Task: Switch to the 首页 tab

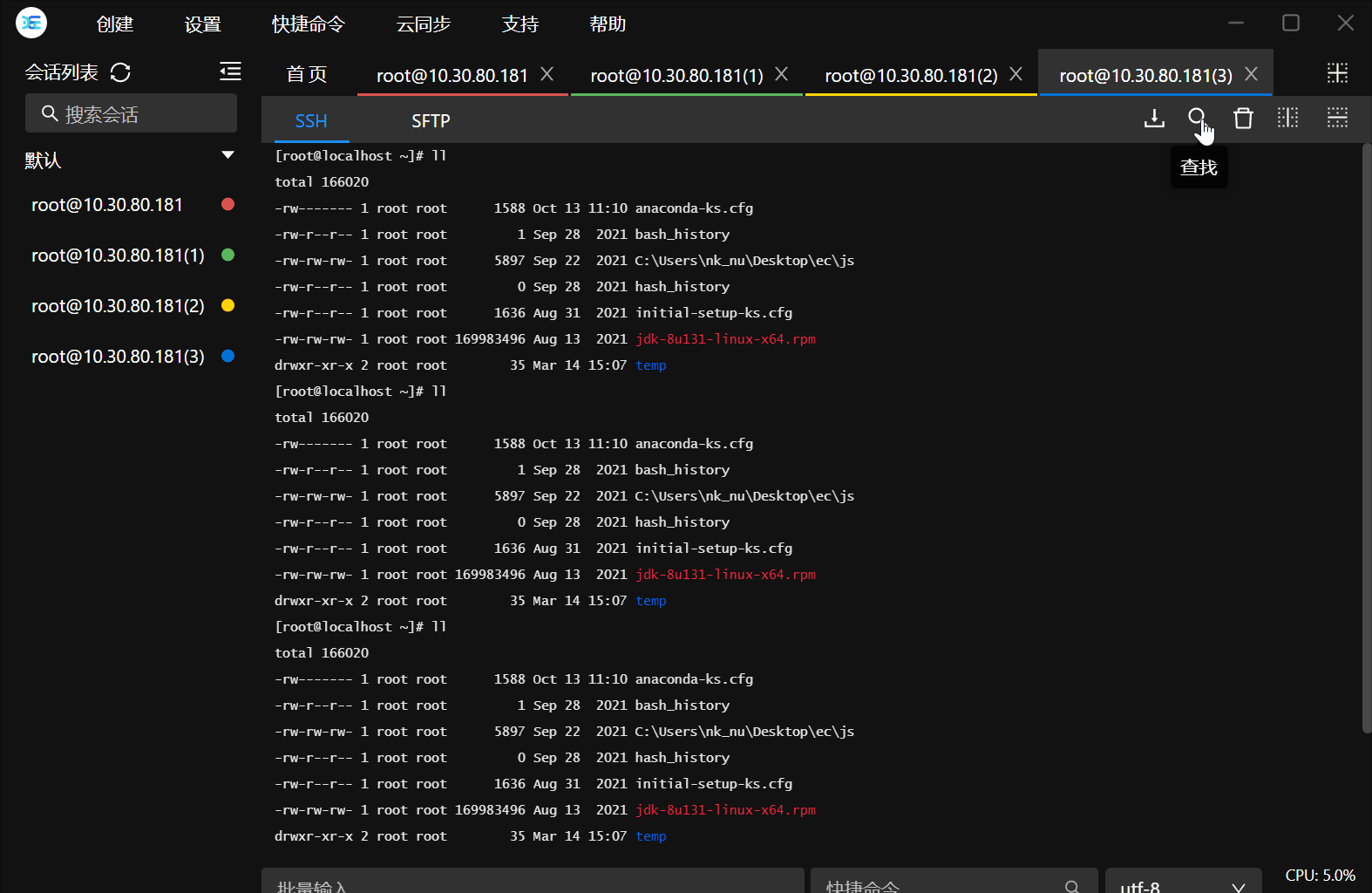Action: (307, 74)
